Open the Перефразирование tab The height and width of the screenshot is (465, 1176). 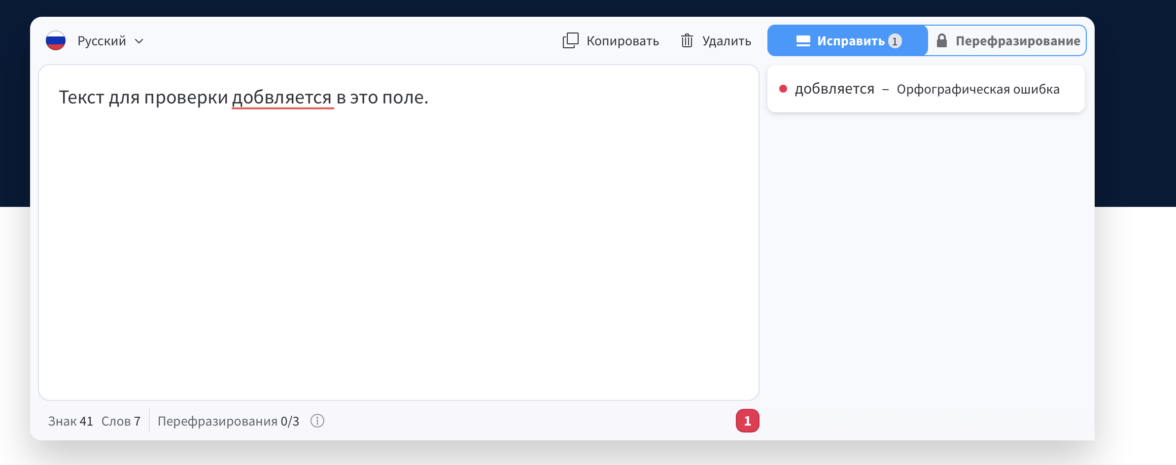[x=1007, y=40]
